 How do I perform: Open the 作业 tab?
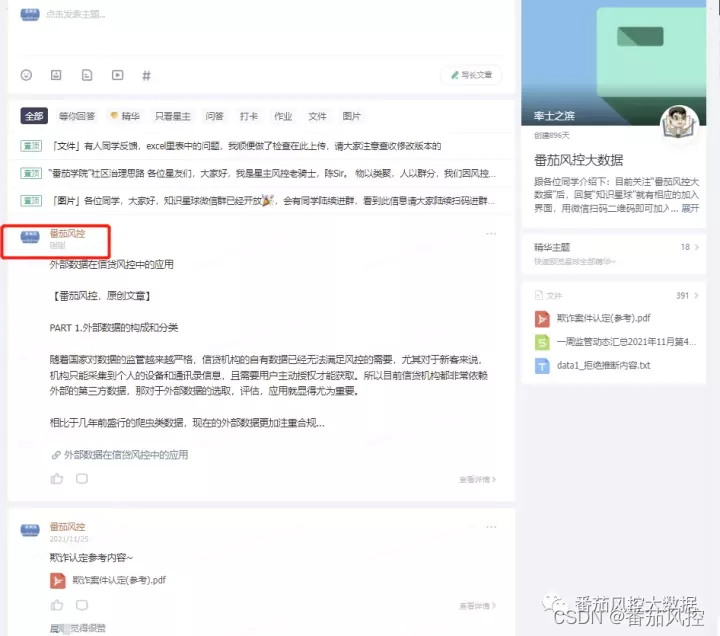click(283, 116)
